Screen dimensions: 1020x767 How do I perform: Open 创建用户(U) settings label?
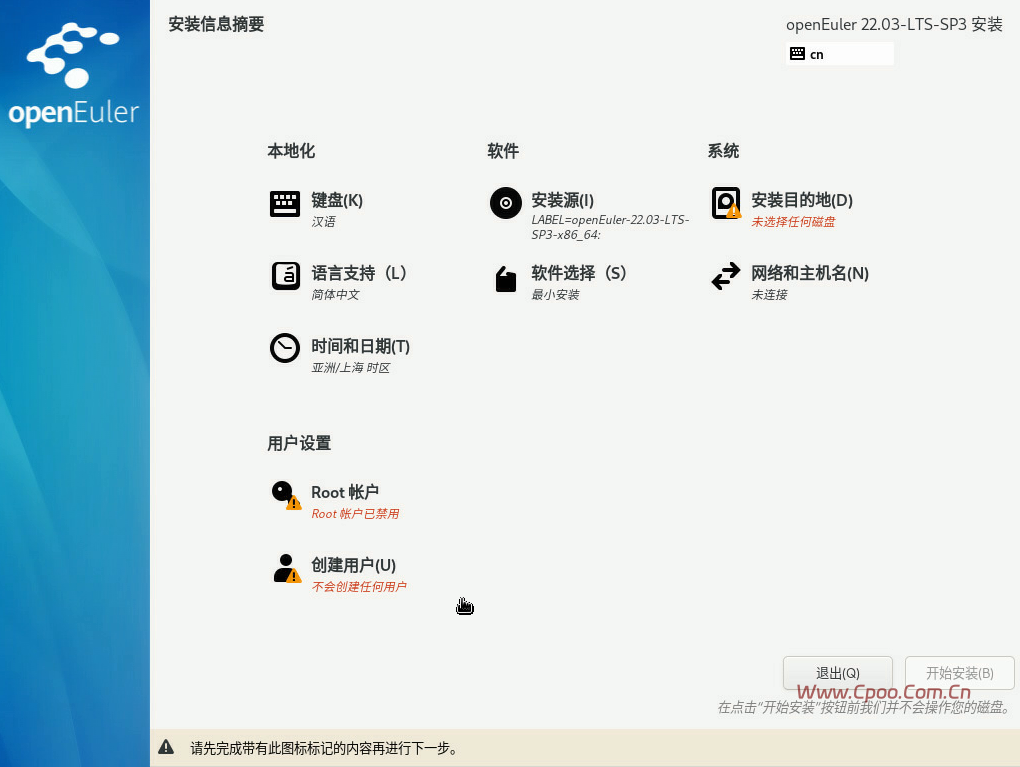click(x=353, y=565)
